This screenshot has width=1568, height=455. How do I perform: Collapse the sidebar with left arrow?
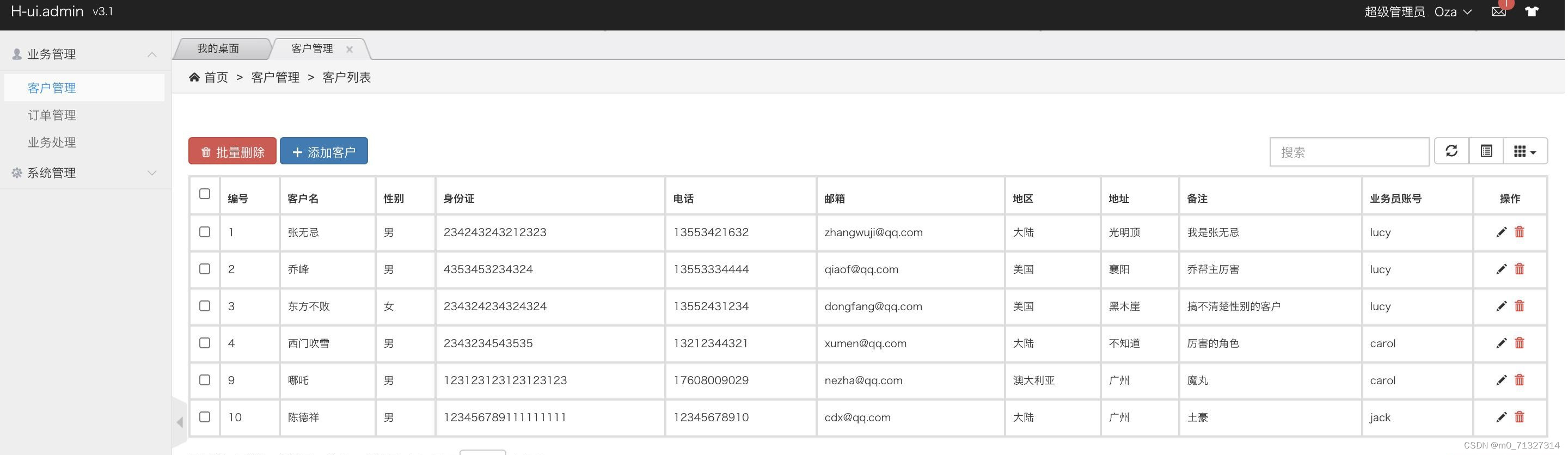tap(180, 423)
